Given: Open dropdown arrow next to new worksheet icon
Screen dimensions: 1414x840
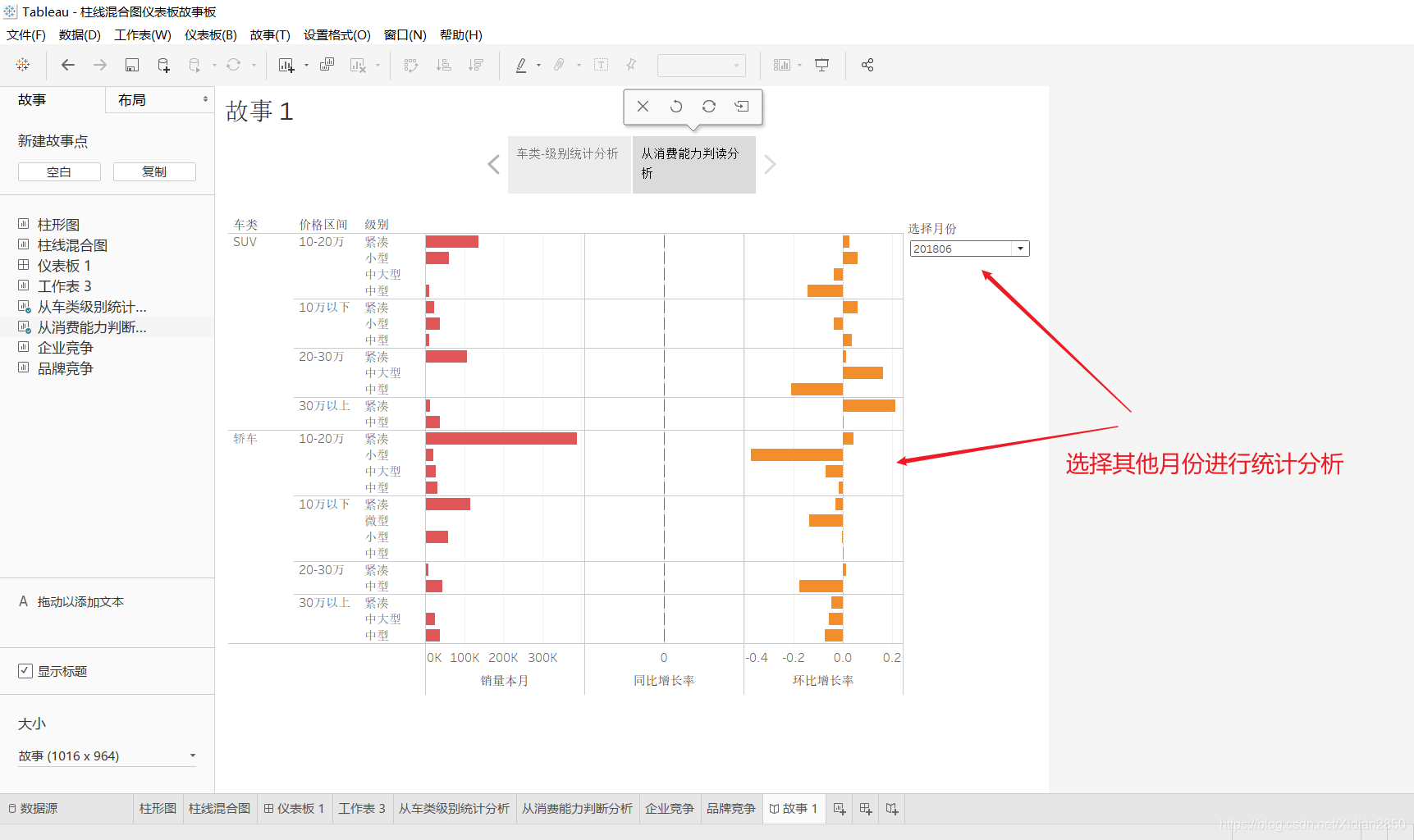Looking at the screenshot, I should click(x=306, y=65).
